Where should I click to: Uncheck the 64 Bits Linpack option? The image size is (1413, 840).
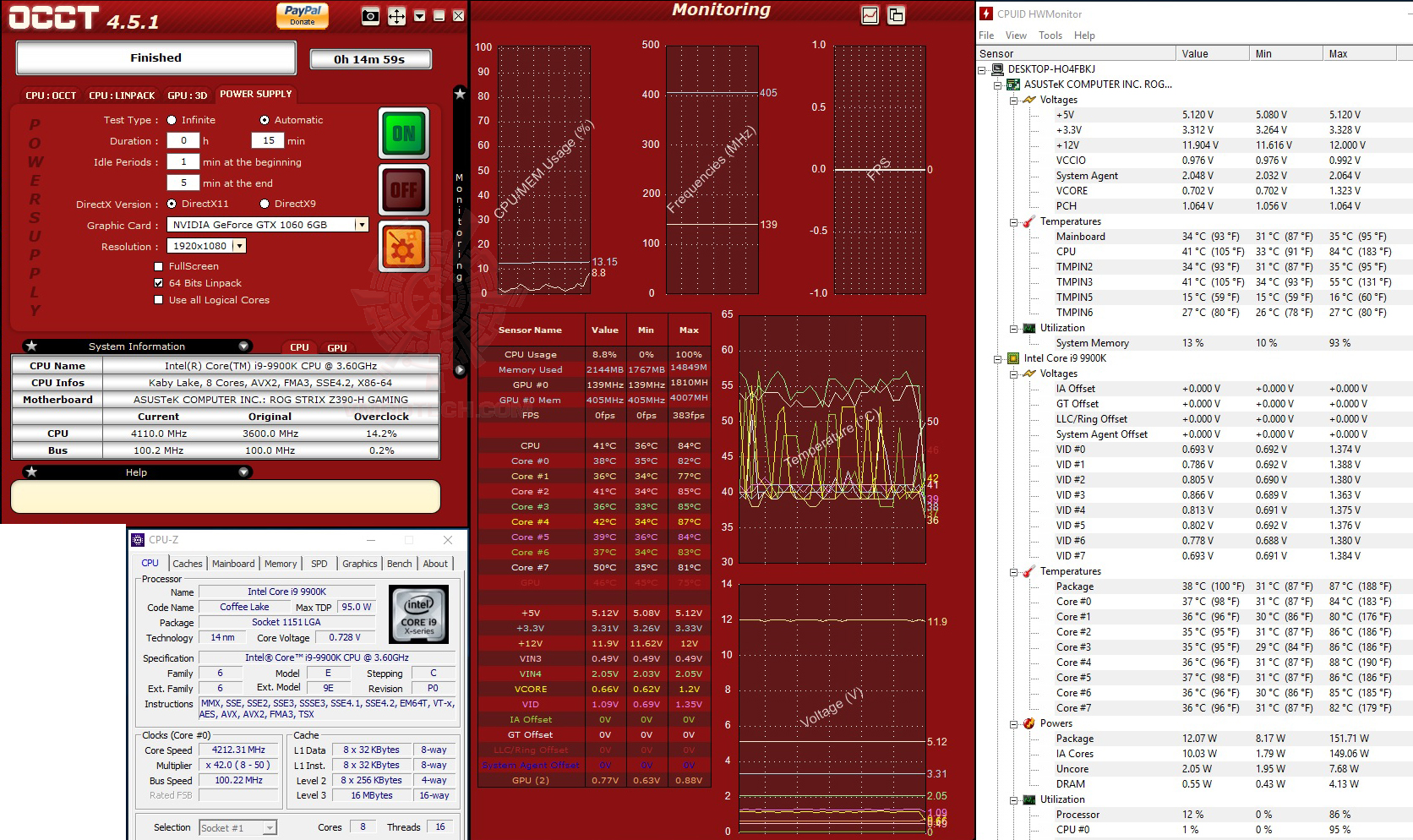pos(158,283)
